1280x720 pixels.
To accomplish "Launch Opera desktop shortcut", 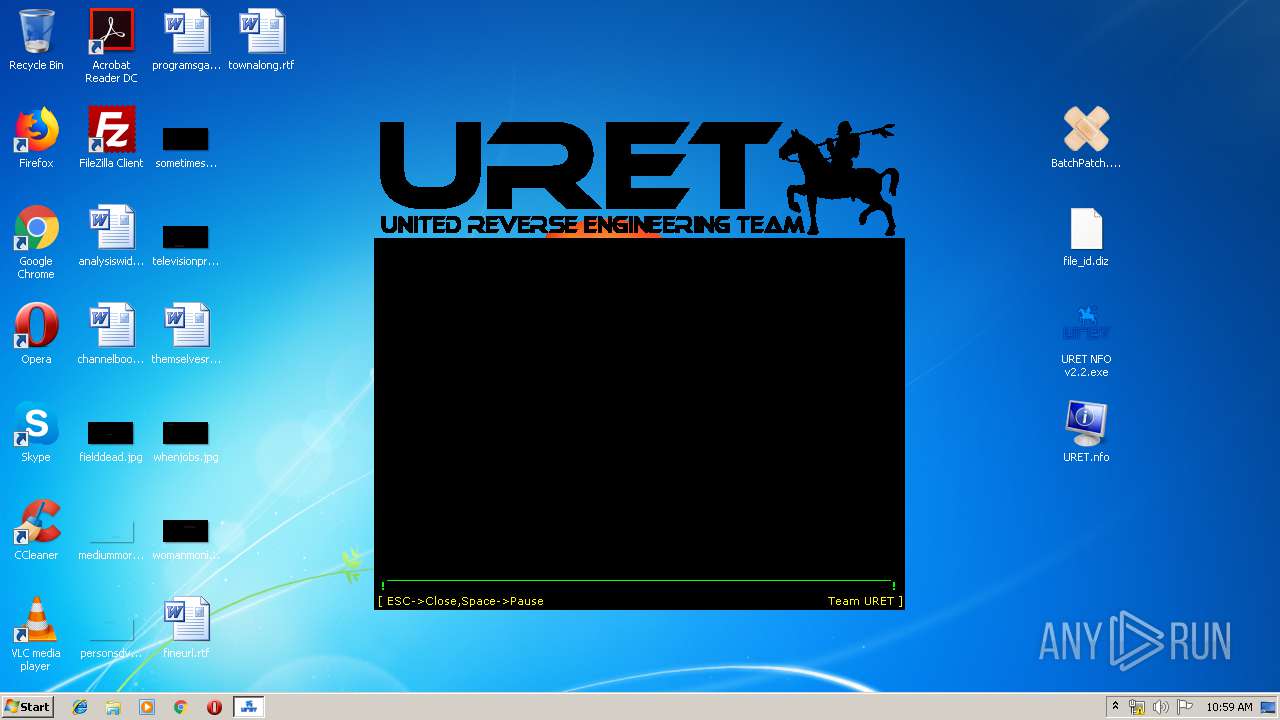I will 36,334.
